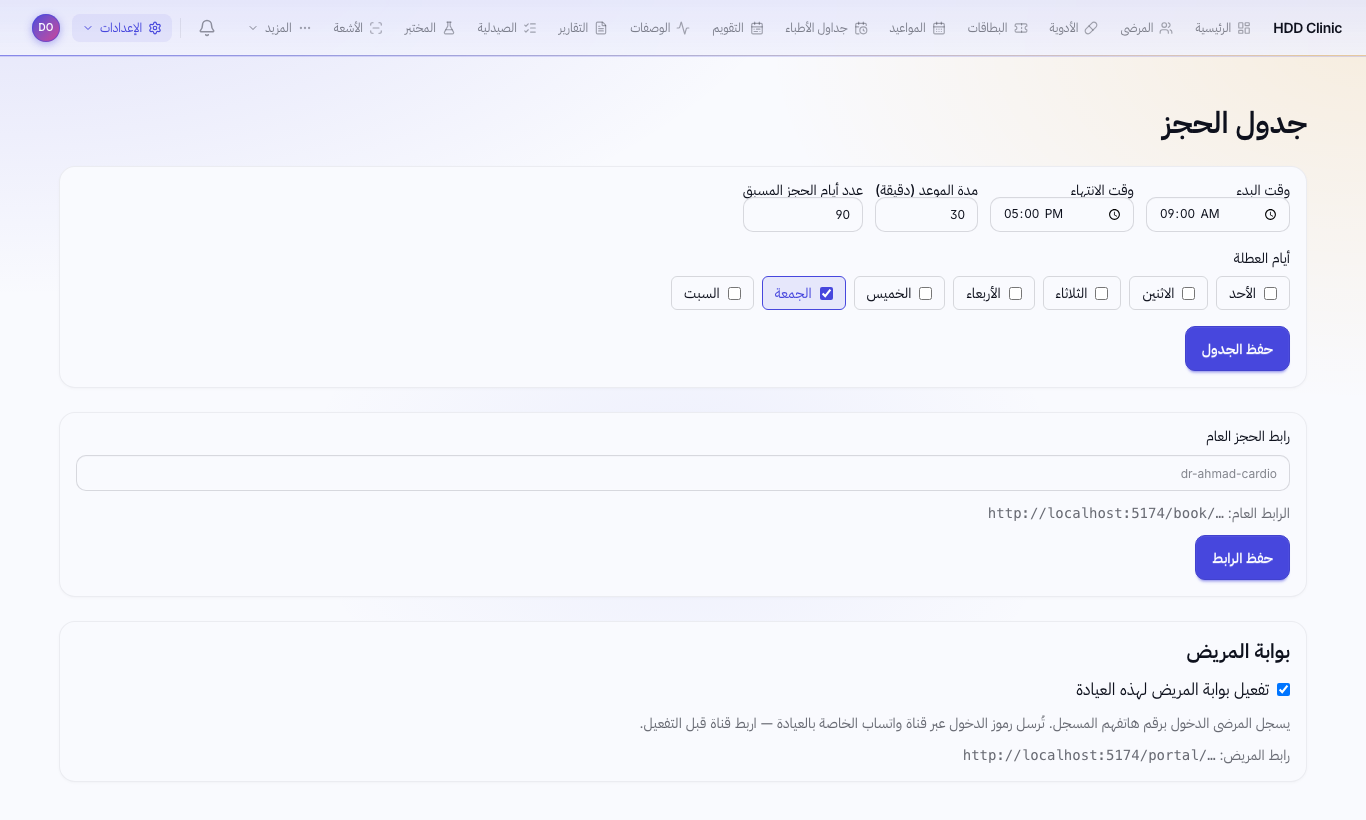Click the start time field showing 09:00 AM

1218,214
